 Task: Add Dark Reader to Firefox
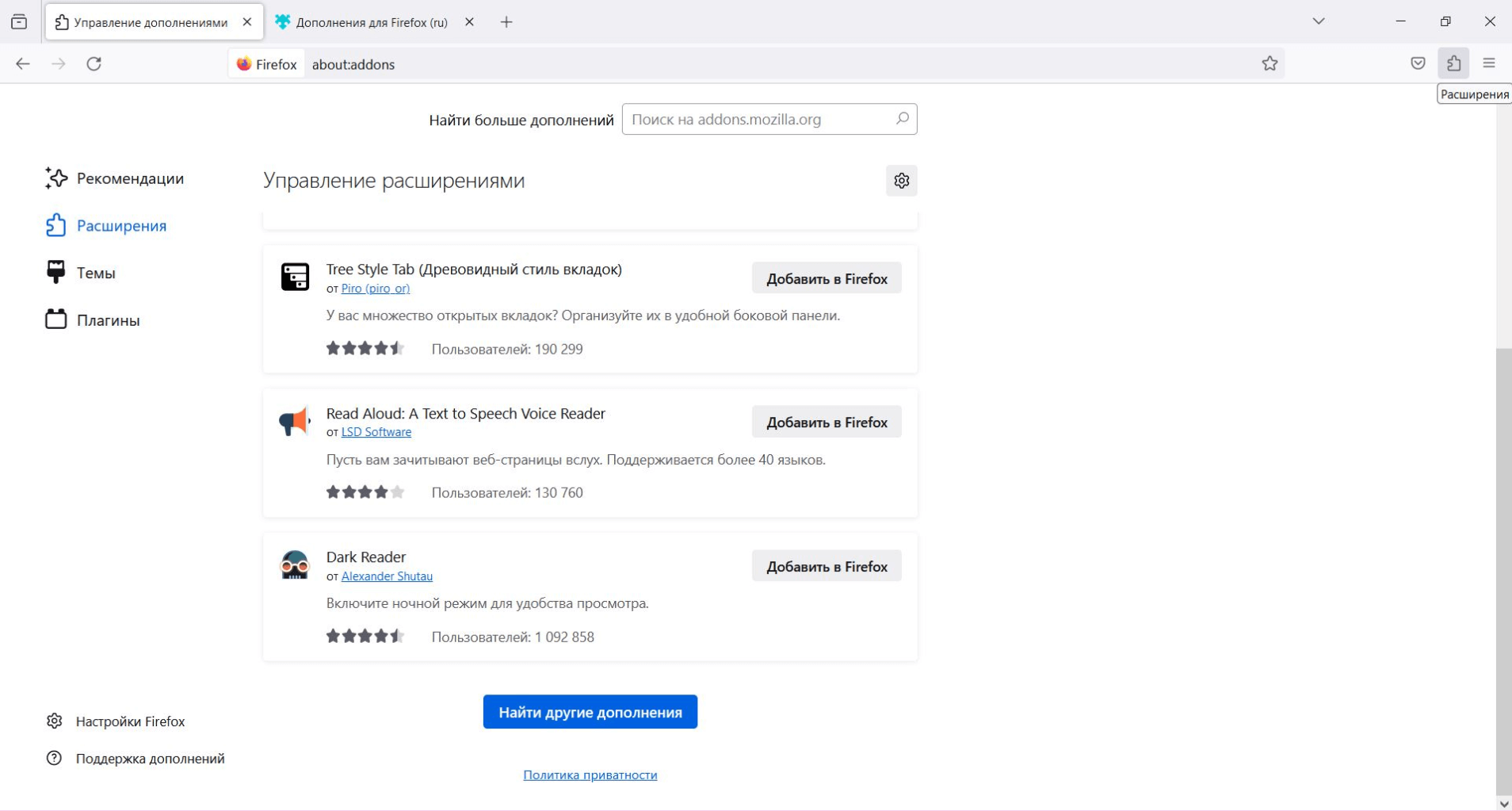click(826, 566)
